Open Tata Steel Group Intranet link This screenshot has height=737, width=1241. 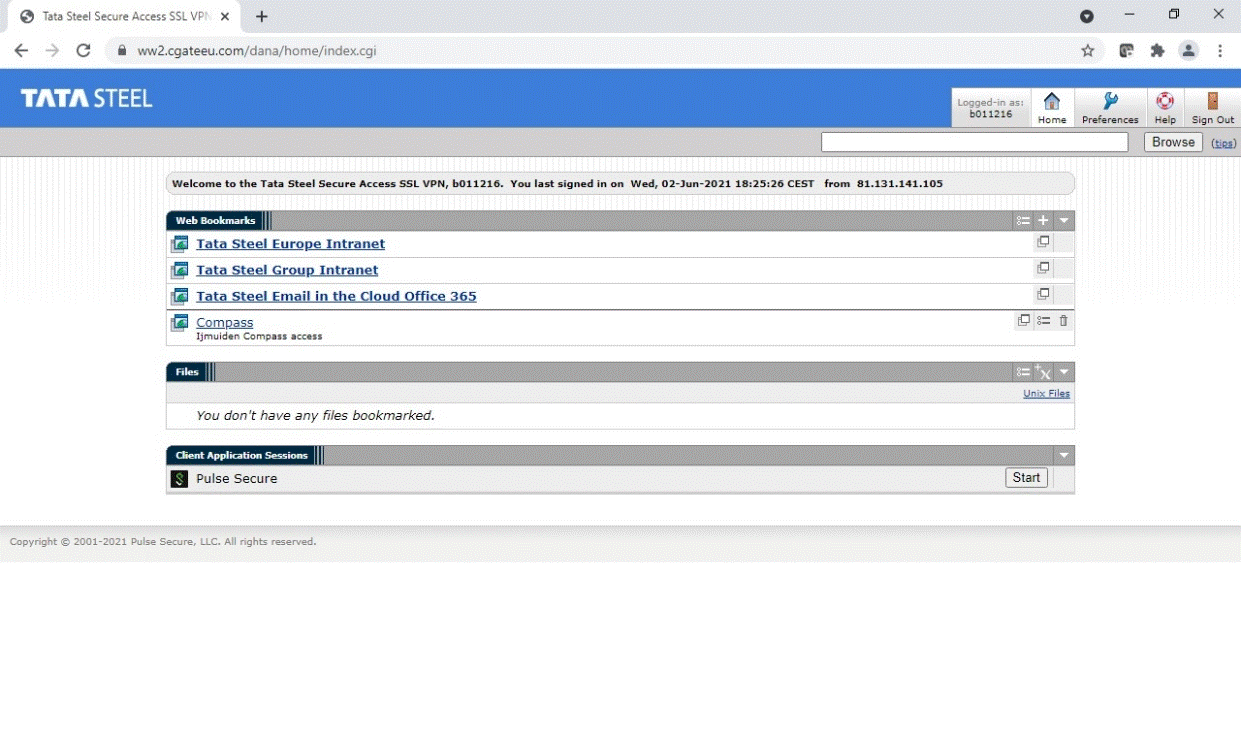[287, 270]
